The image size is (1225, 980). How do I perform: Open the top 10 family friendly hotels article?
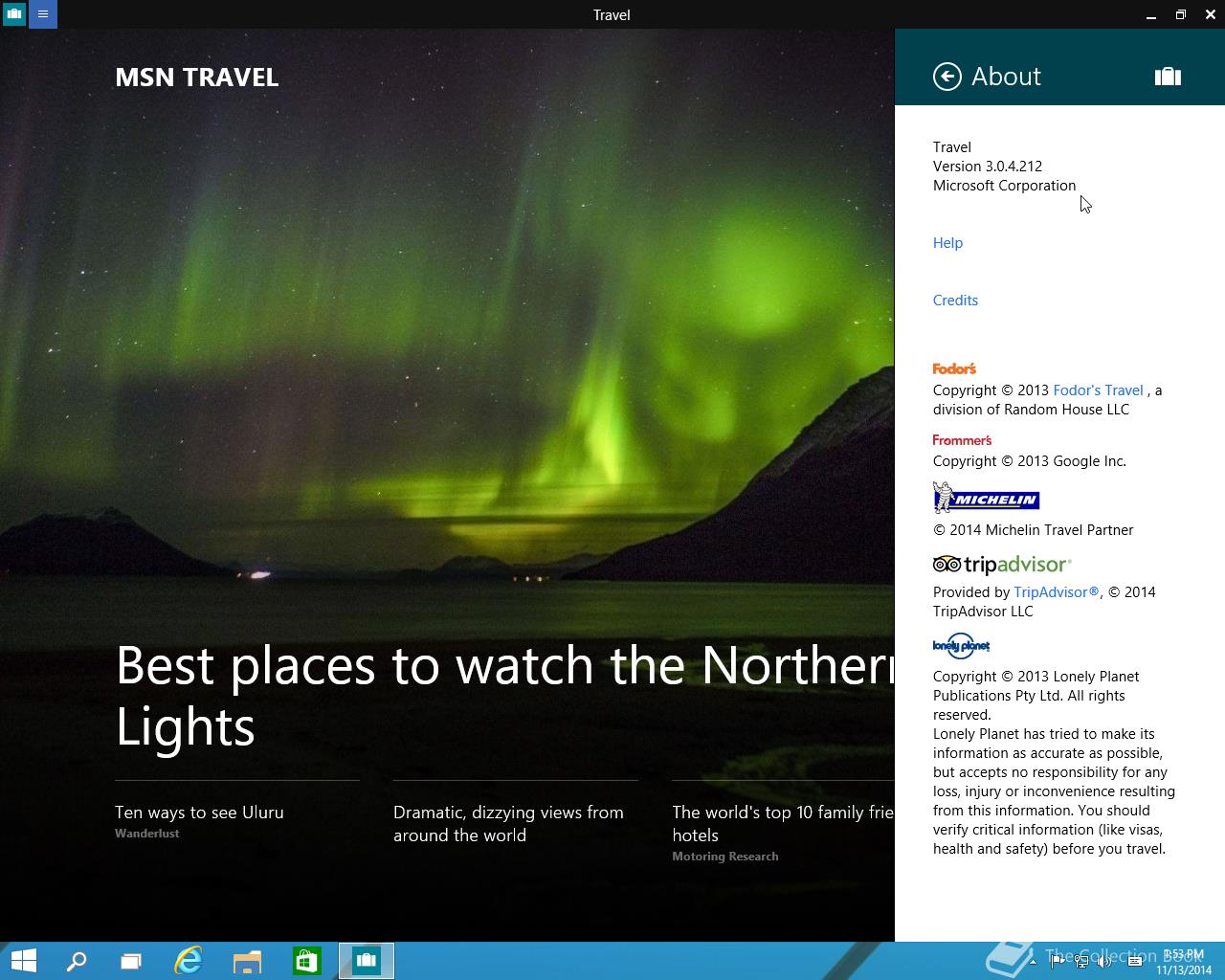(x=783, y=824)
